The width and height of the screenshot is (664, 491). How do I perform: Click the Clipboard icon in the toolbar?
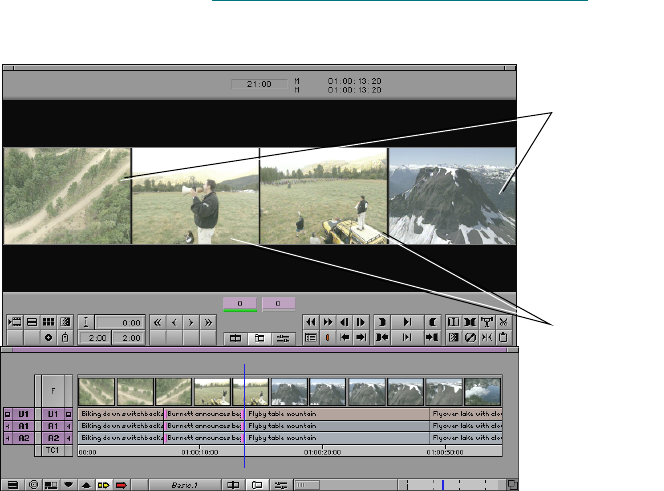click(x=503, y=338)
